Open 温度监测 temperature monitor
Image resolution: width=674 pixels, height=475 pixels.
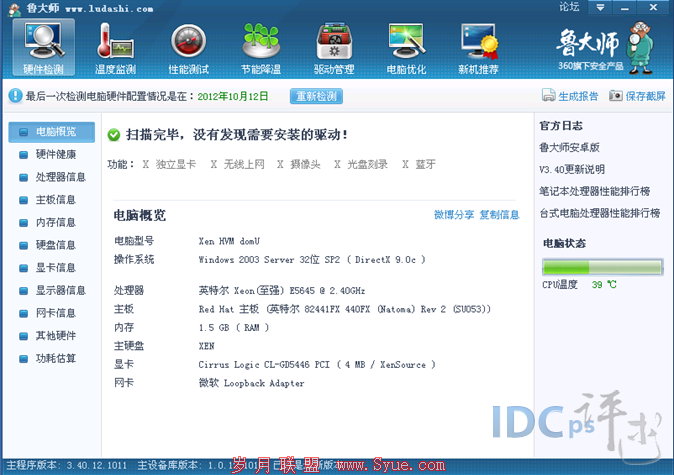click(115, 48)
